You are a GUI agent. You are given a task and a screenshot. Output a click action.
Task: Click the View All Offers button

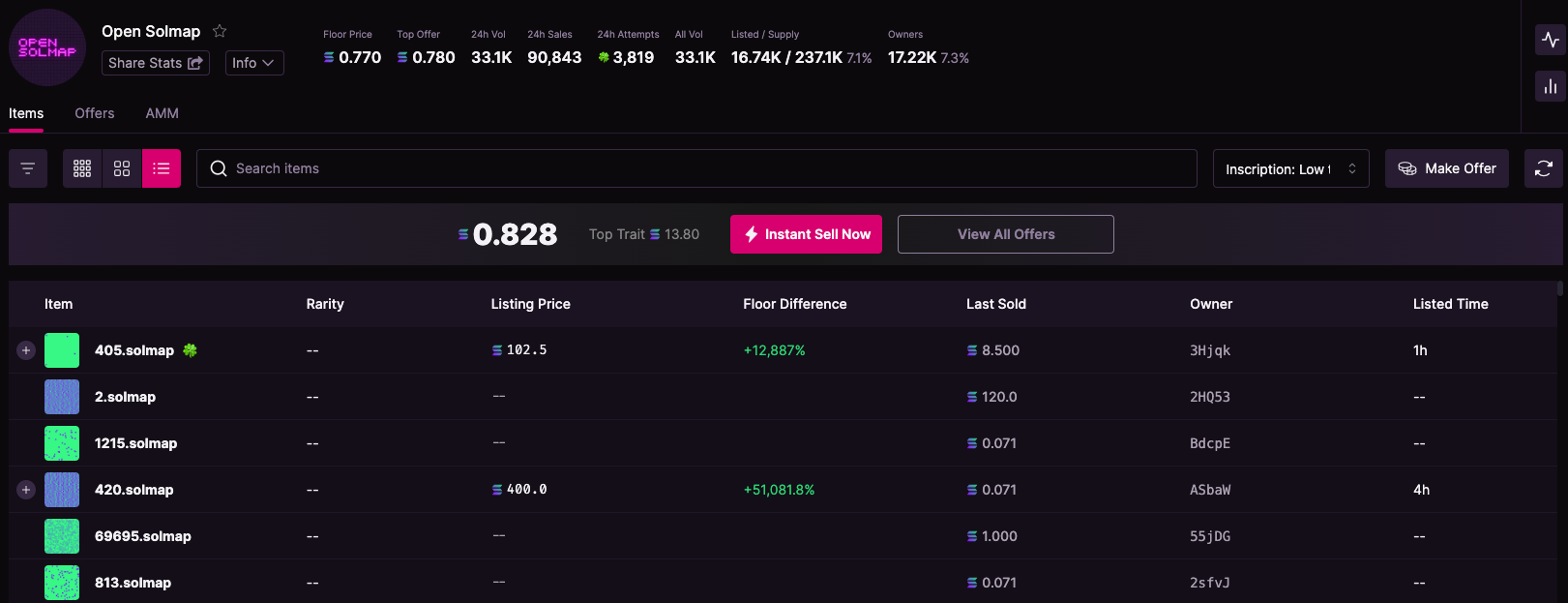tap(1005, 234)
